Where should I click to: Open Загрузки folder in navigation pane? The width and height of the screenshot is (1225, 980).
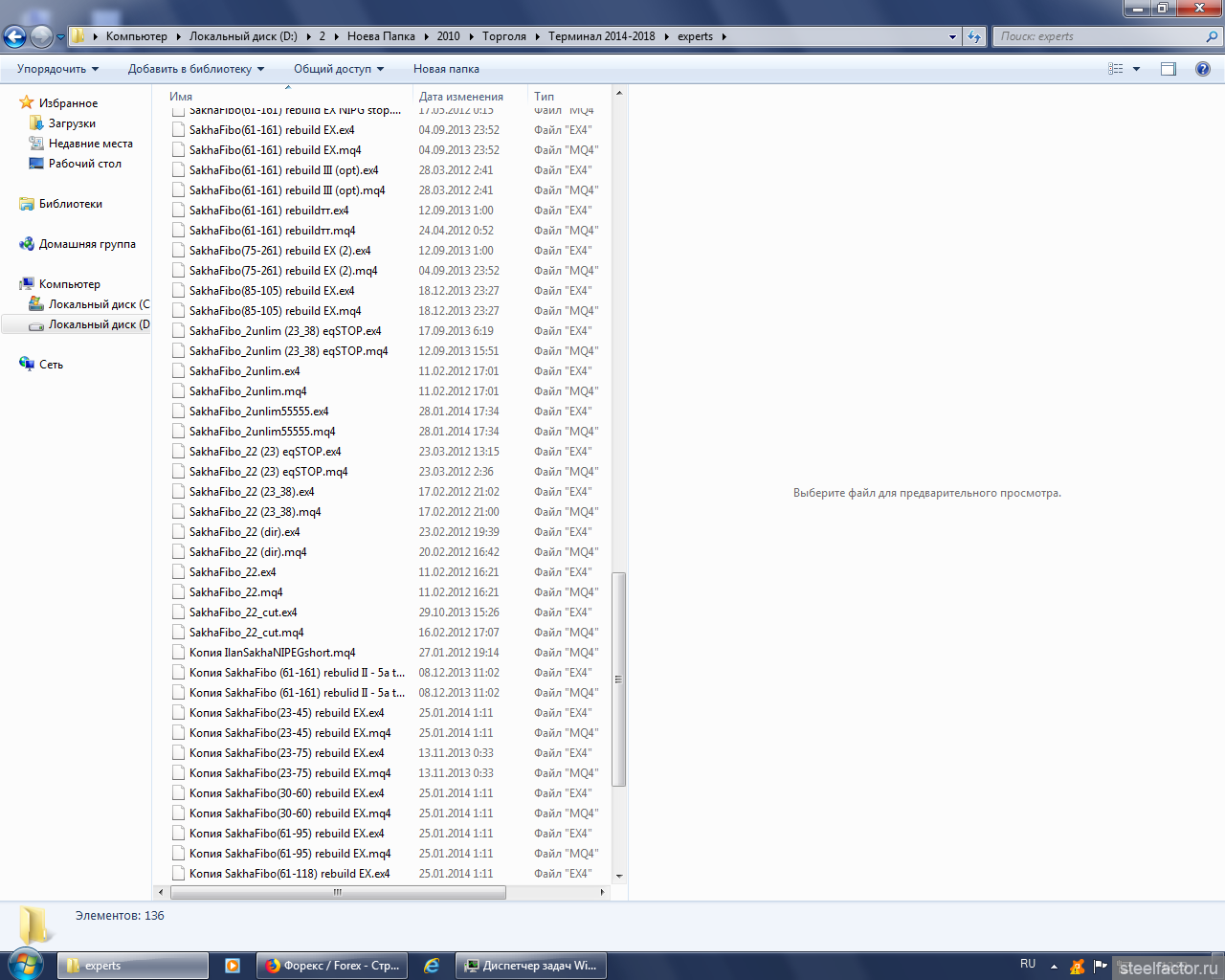pos(72,123)
